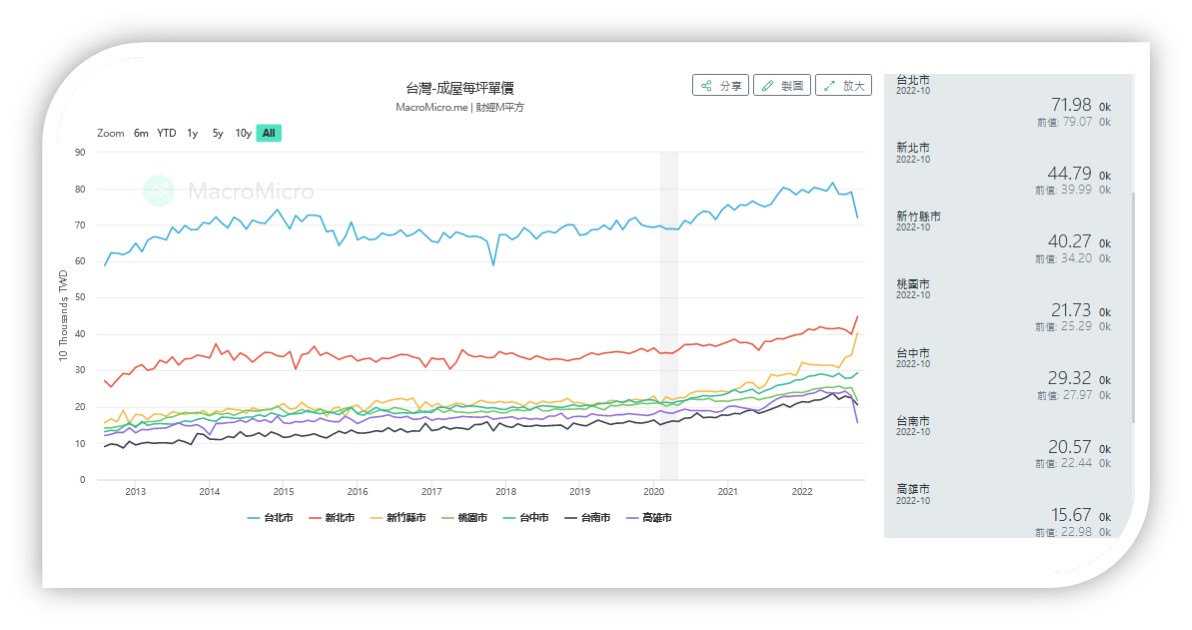Enlarge chart with 放大 button
The width and height of the screenshot is (1192, 630).
[843, 86]
